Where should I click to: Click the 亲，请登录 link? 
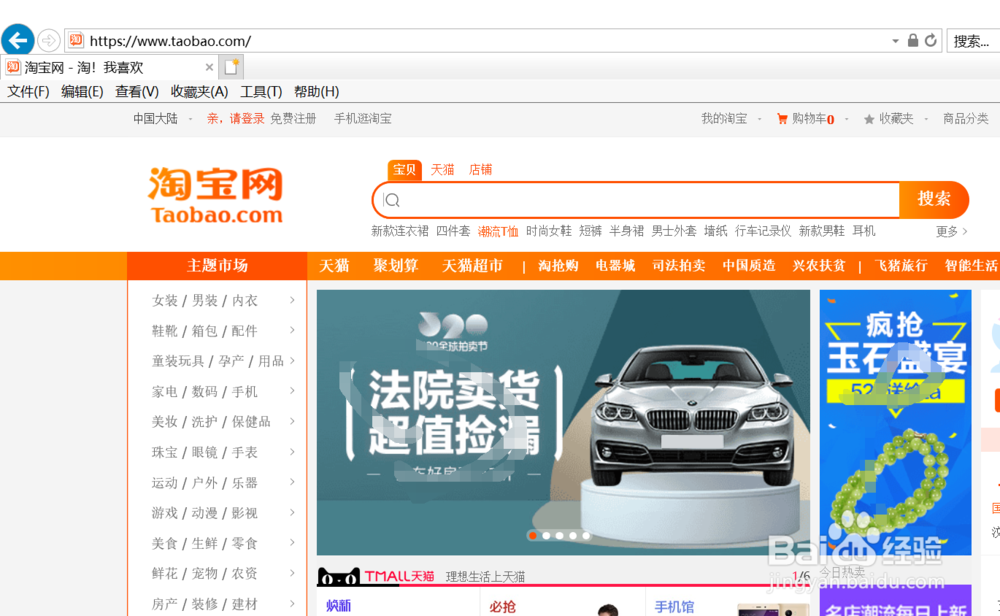point(235,119)
